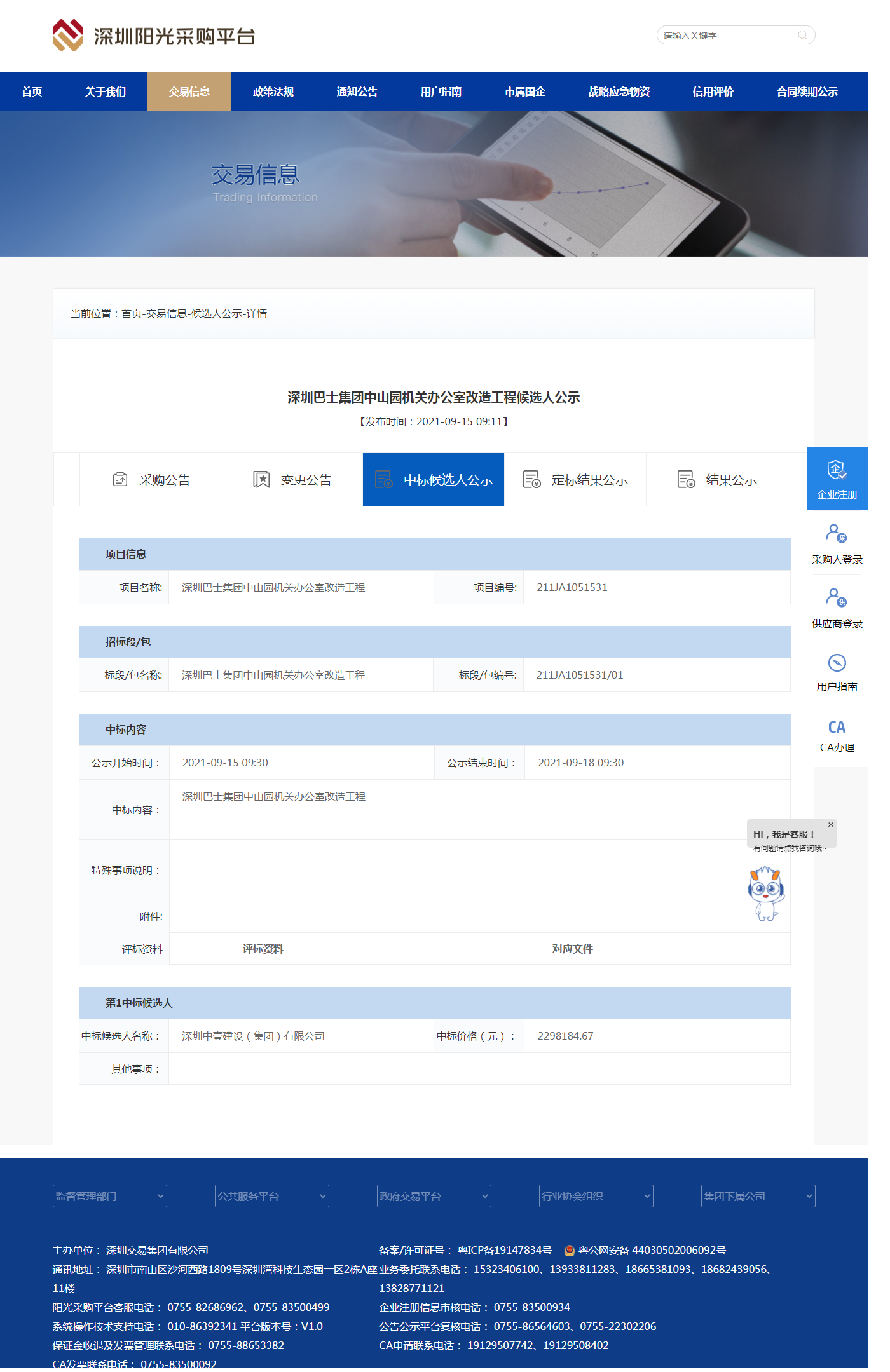This screenshot has width=890, height=1372.
Task: Click the 定标结果公示 document icon
Action: pos(531,479)
